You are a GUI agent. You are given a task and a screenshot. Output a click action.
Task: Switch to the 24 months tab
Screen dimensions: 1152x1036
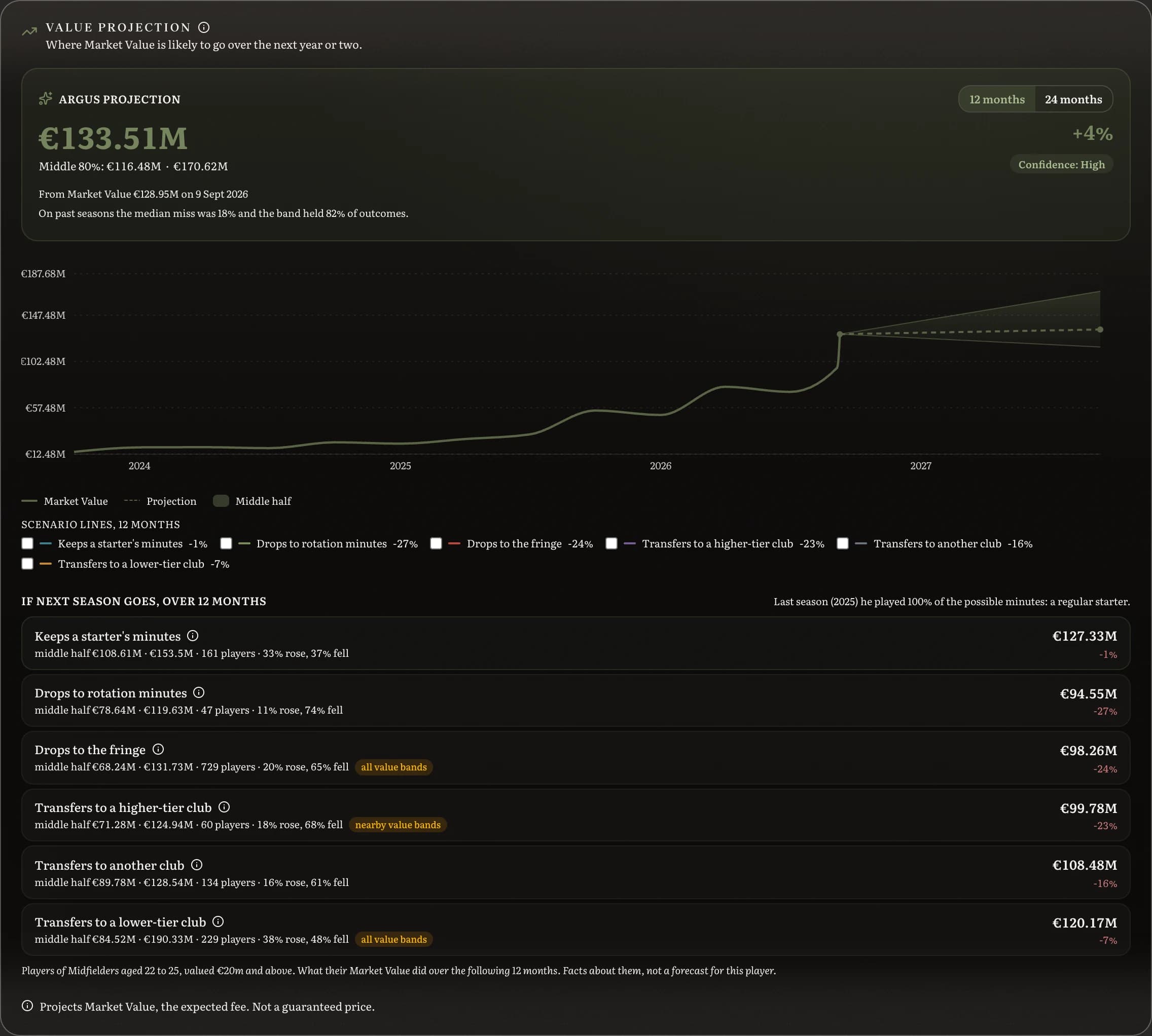pos(1073,99)
